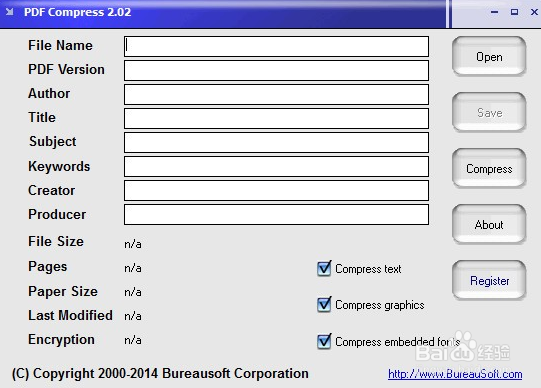Place cursor in the Subject field
The image size is (541, 388).
(276, 142)
